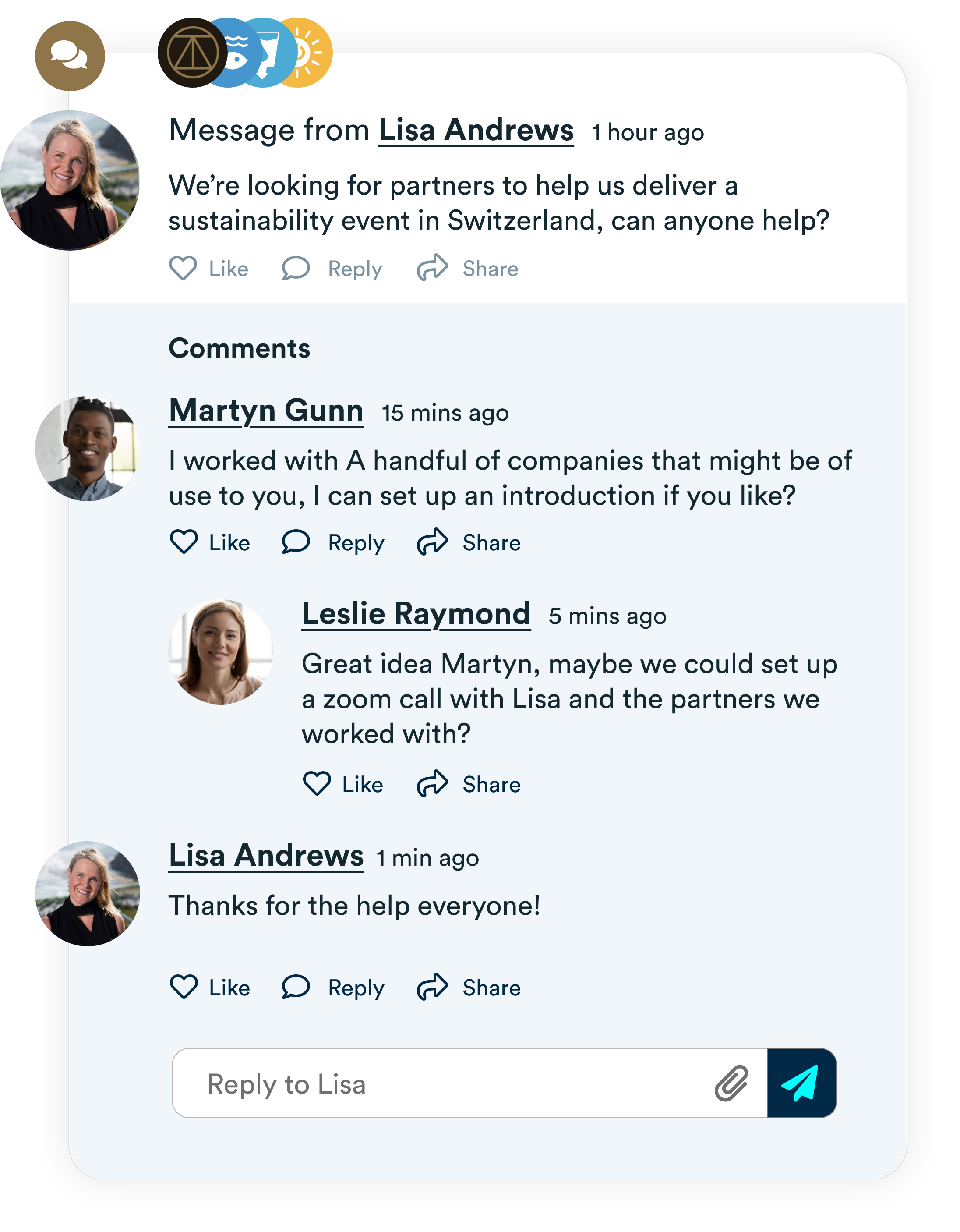The height and width of the screenshot is (1232, 960).
Task: Click Leslie Raymond's profile photo
Action: click(221, 651)
